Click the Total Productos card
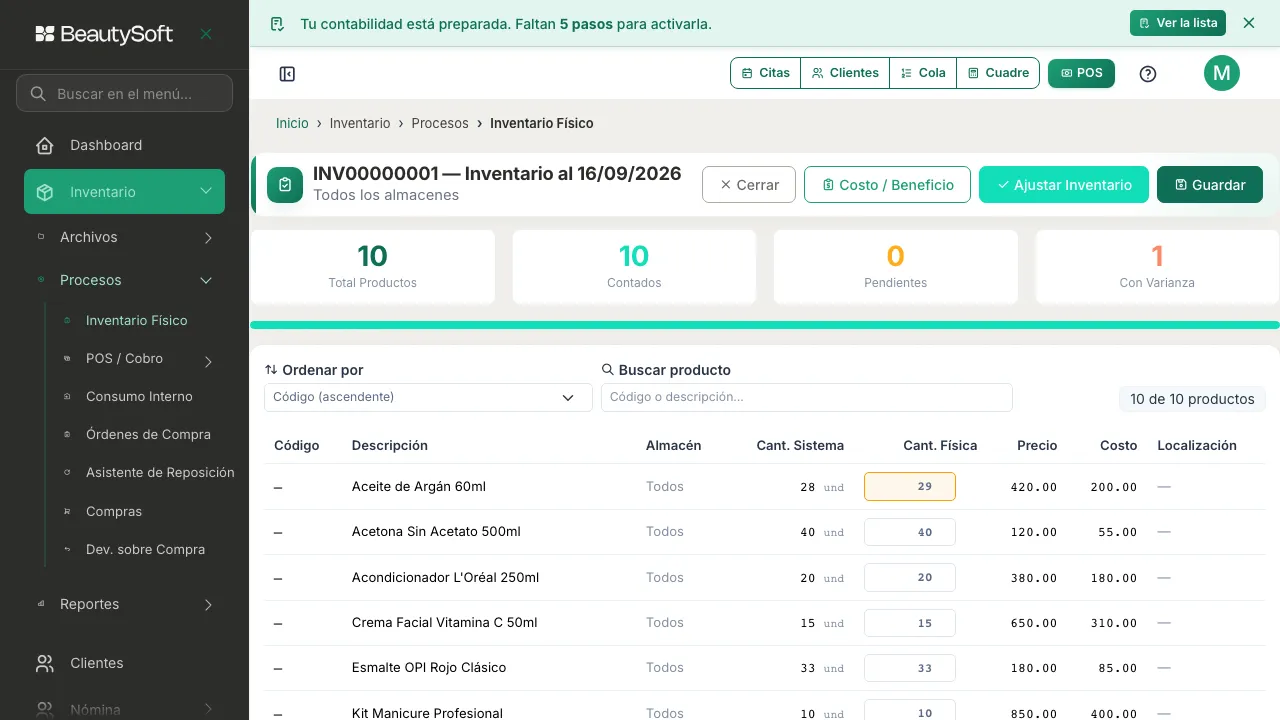The image size is (1280, 720). [372, 267]
